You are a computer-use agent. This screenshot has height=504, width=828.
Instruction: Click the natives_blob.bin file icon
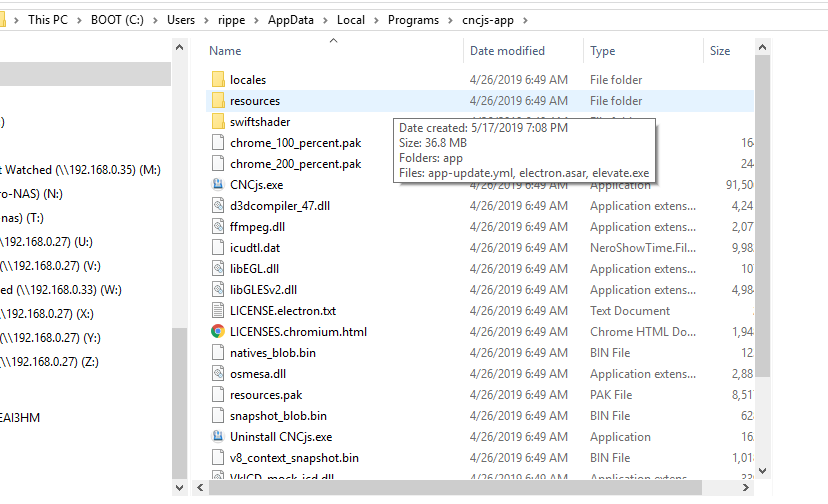[x=218, y=352]
